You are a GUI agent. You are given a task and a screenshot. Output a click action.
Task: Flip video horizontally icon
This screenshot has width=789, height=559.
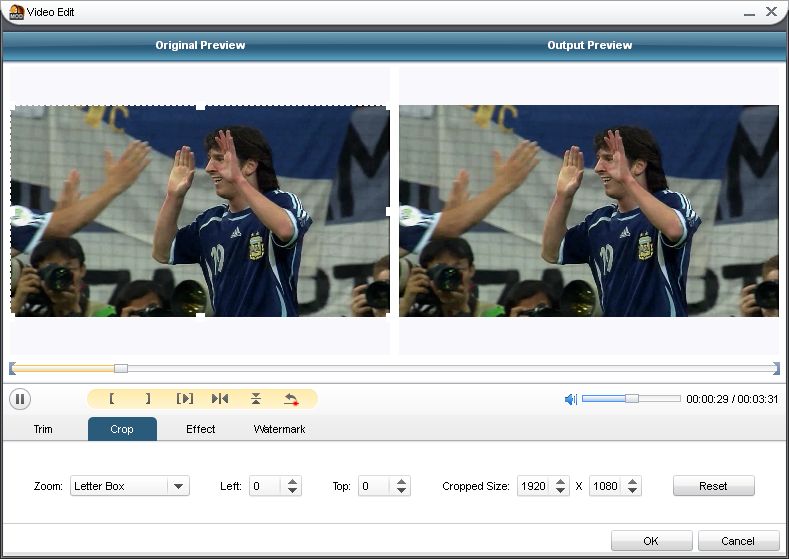pos(220,398)
